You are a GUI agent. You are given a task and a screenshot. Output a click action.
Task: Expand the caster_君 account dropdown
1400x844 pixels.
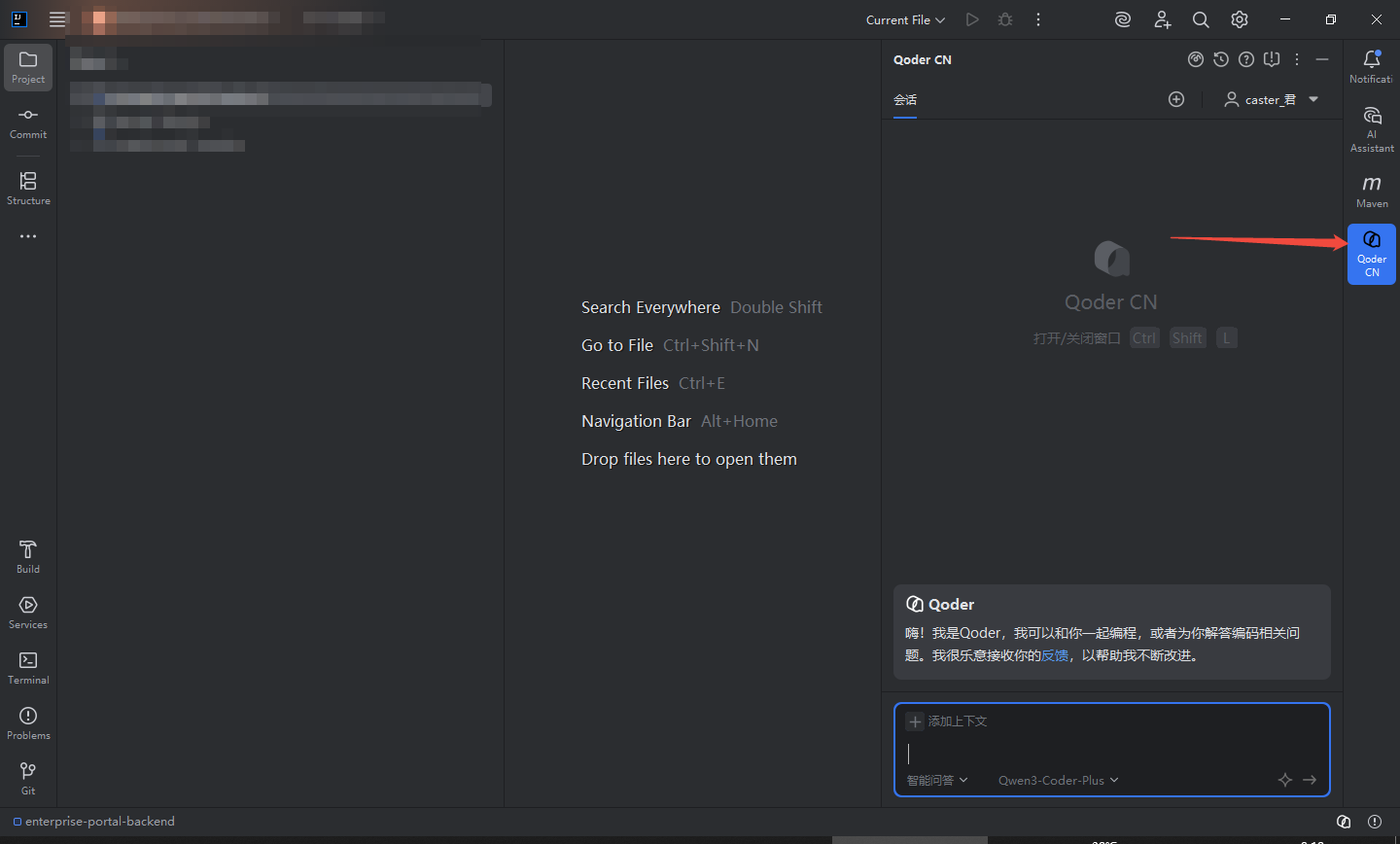[x=1272, y=99]
